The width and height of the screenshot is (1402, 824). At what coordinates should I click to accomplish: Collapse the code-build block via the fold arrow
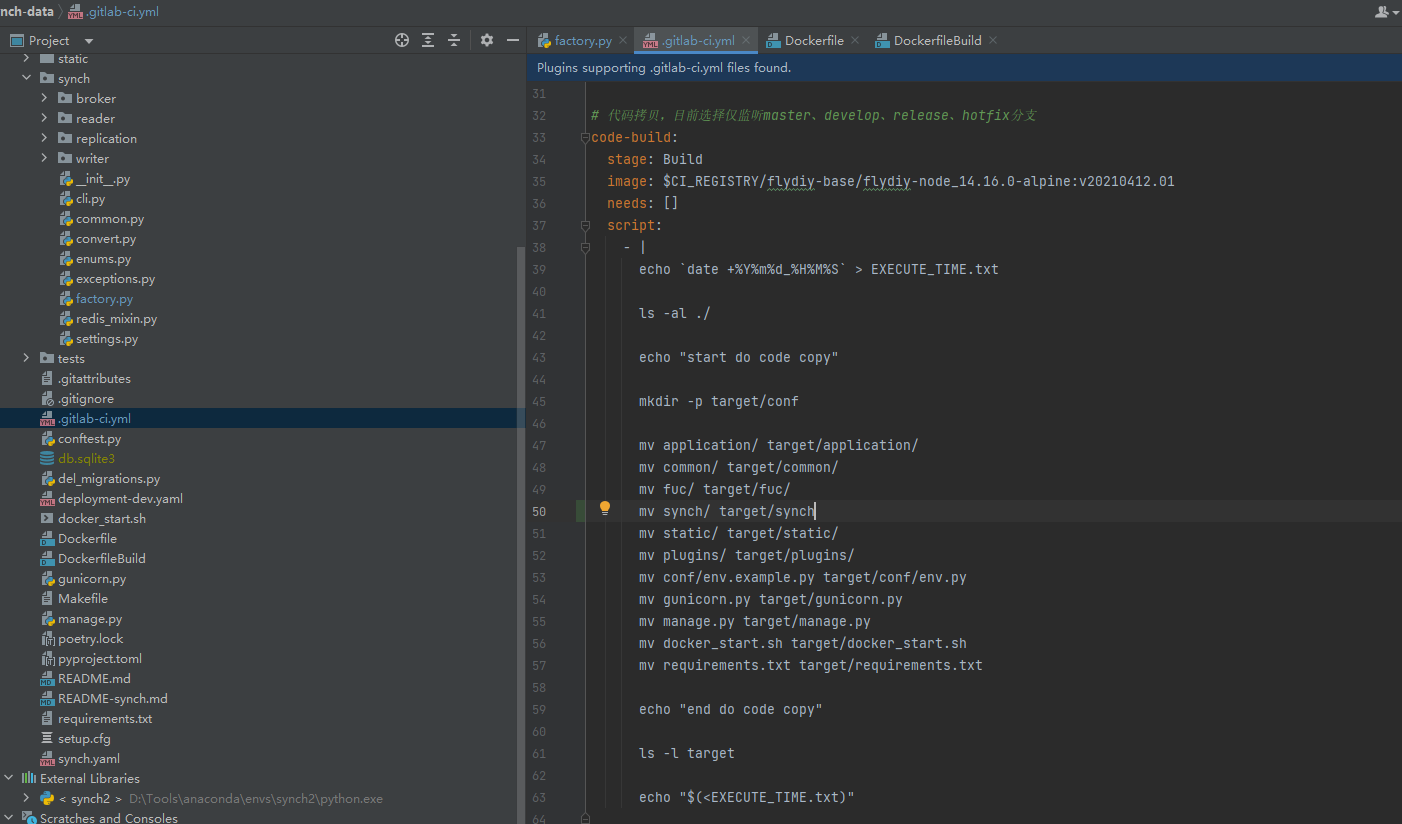585,136
